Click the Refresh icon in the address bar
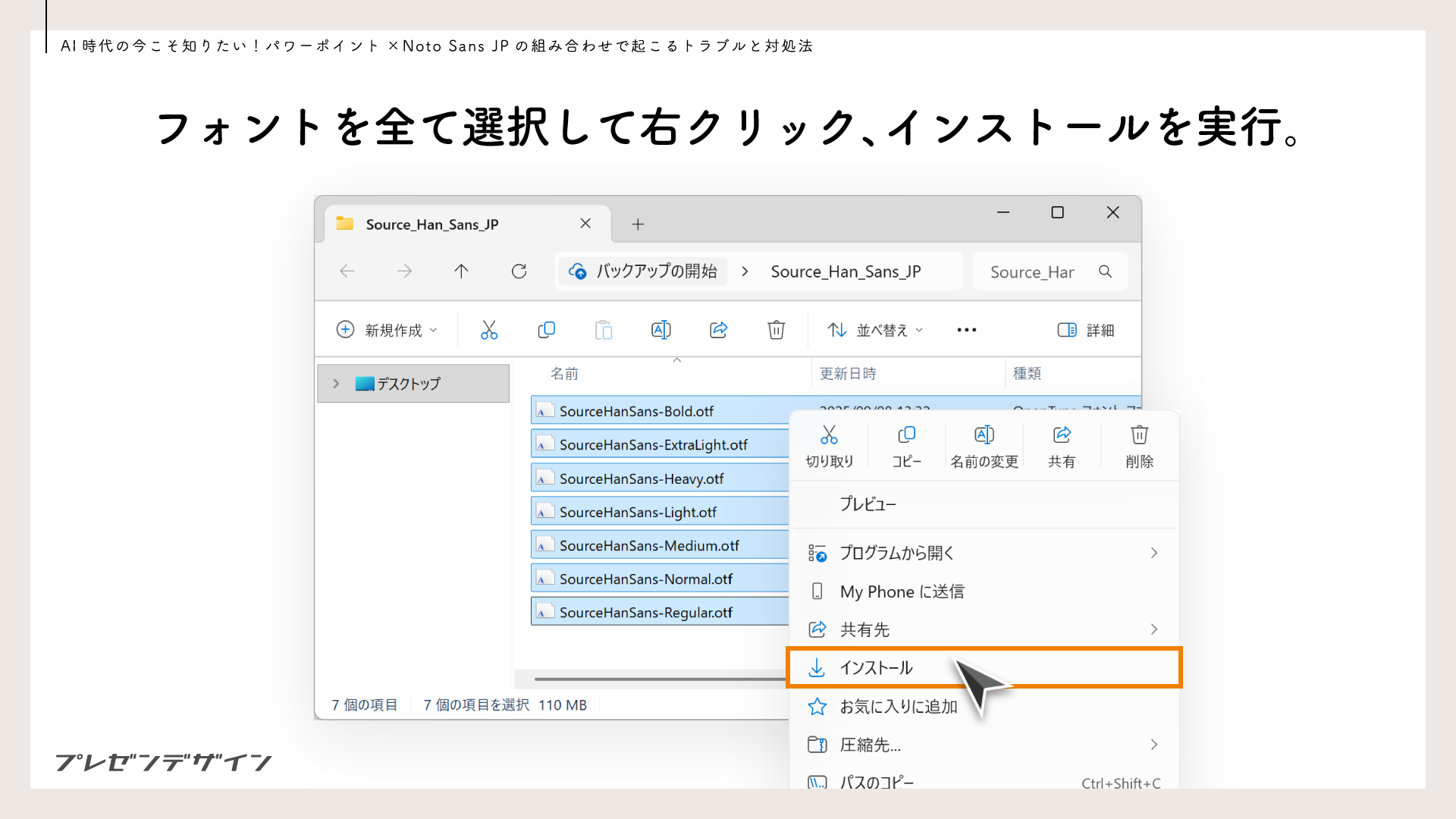Viewport: 1456px width, 819px height. click(519, 271)
